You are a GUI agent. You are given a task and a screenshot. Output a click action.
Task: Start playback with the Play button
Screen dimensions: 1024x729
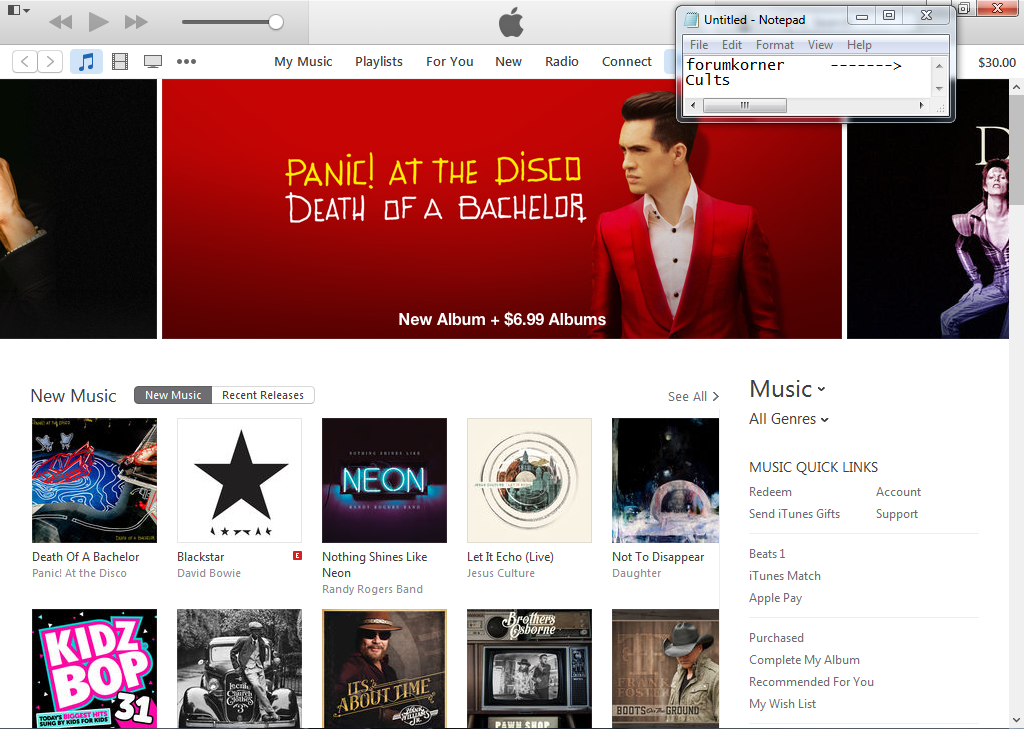click(x=99, y=22)
